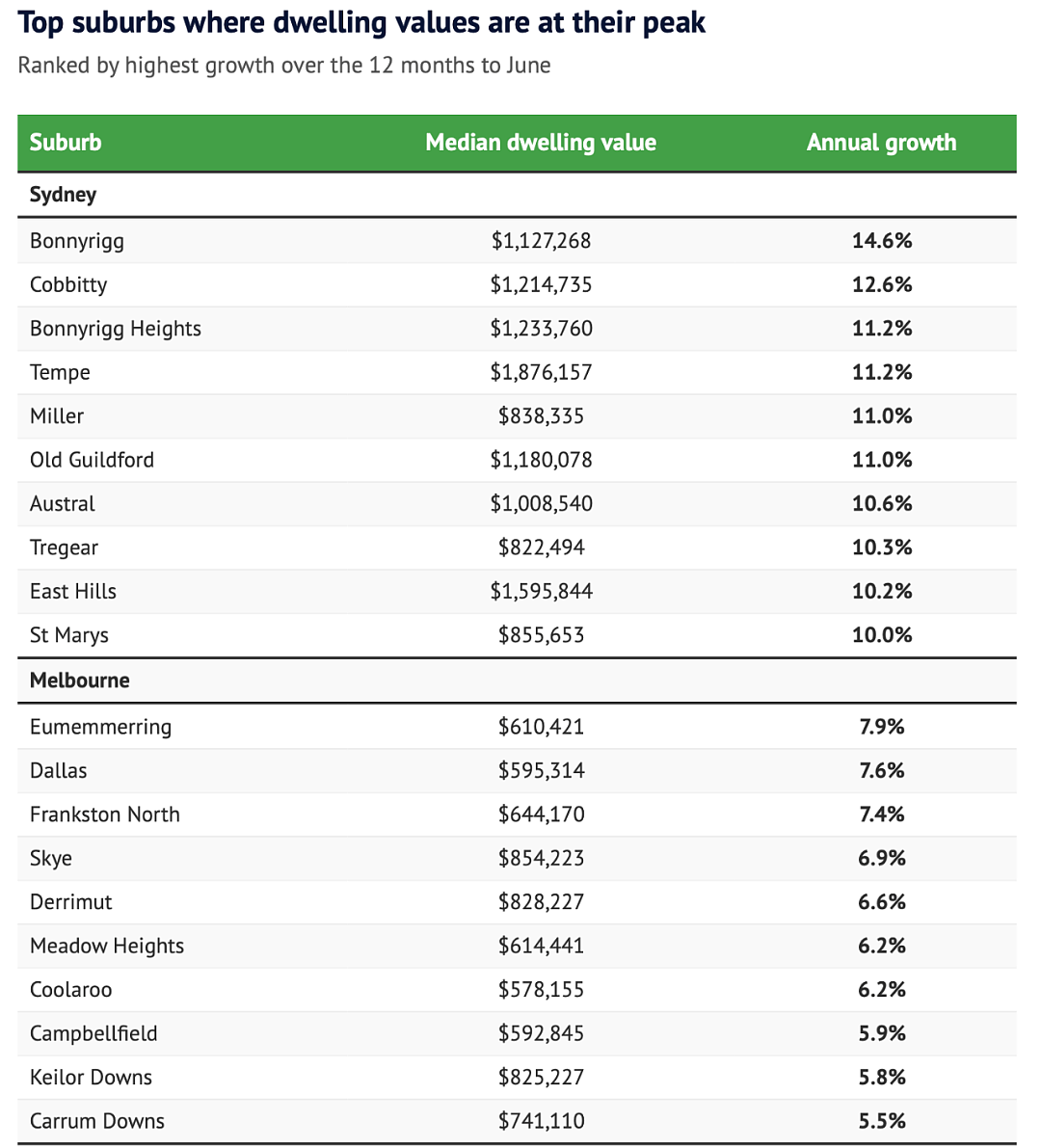Viewport: 1041px width, 1148px height.
Task: Select Dallas growth figure 7.6%
Action: pos(881,770)
